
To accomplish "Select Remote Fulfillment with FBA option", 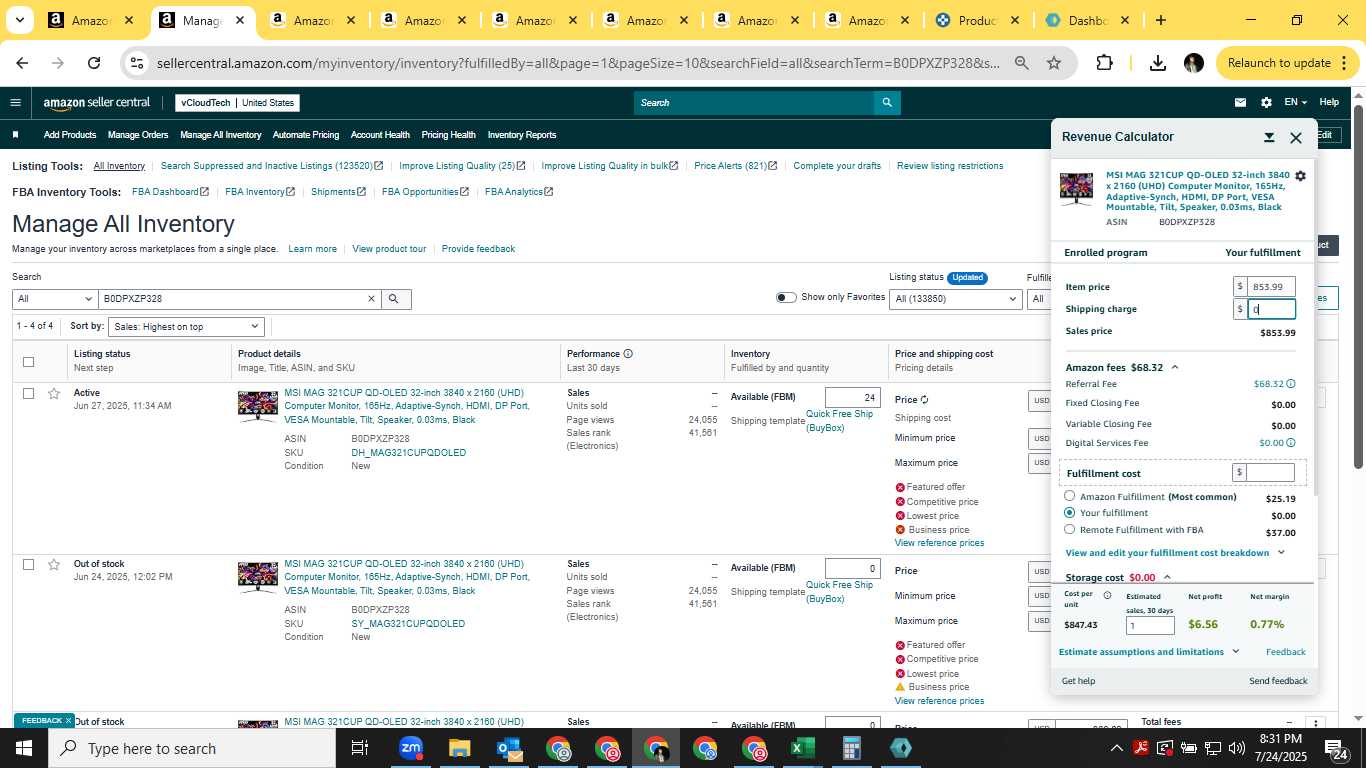I will [x=1070, y=530].
